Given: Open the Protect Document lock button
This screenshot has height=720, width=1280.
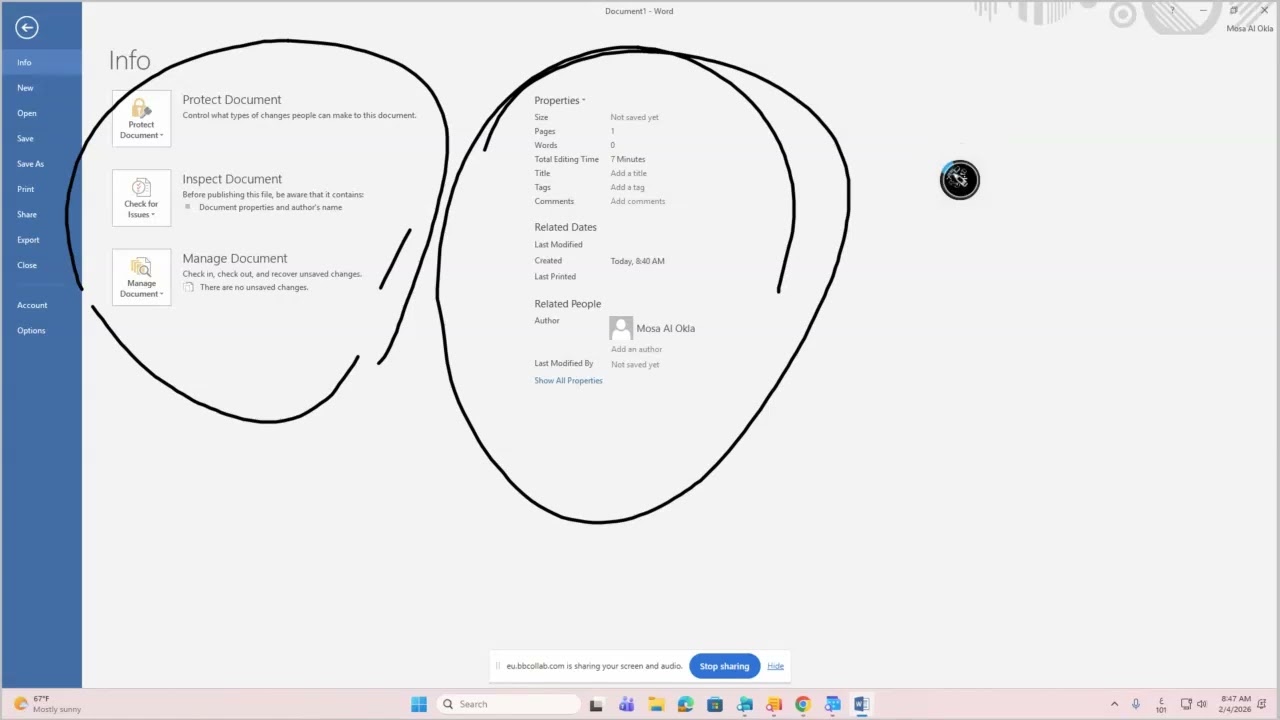Looking at the screenshot, I should coord(141,118).
